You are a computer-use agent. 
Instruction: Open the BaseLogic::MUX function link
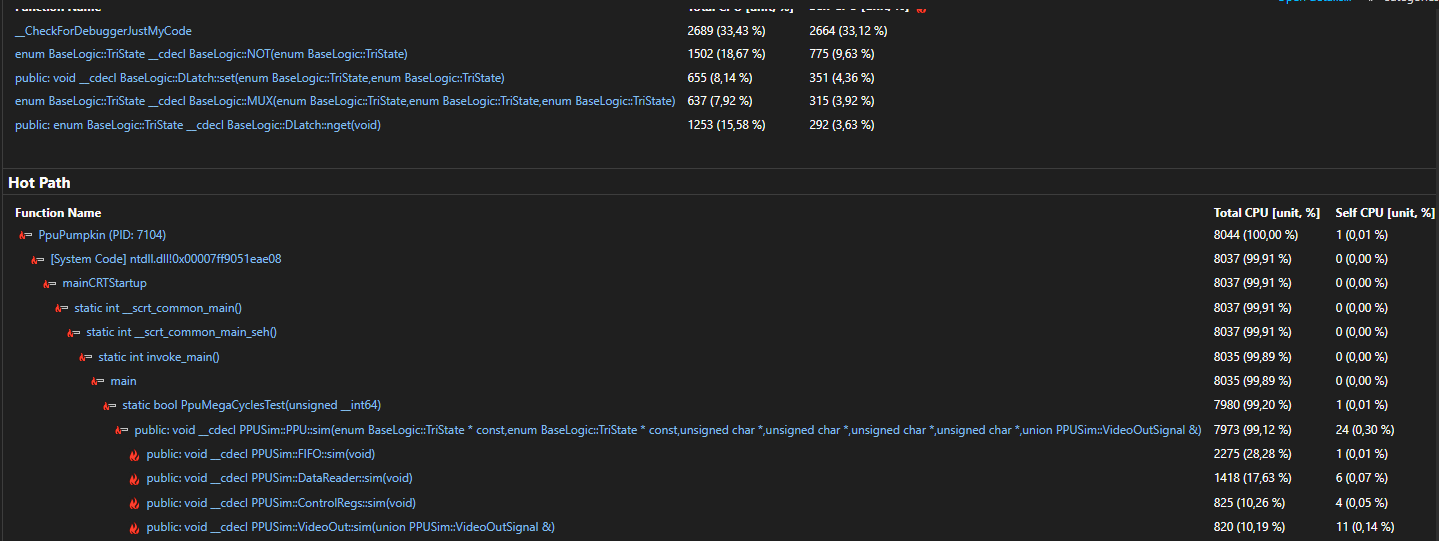(345, 101)
